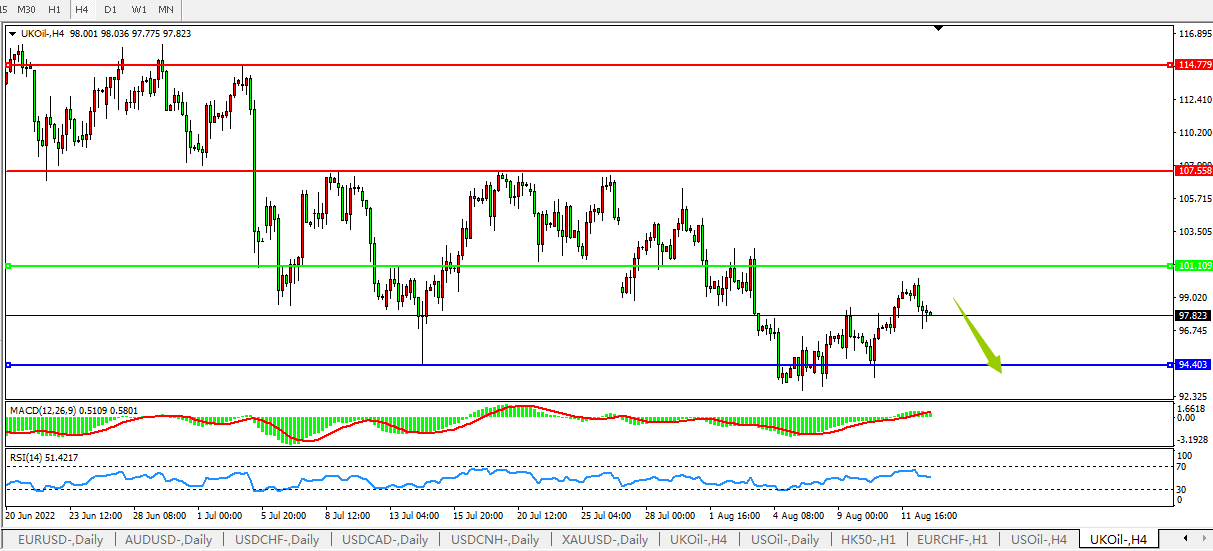Select the red horizontal line at 114.779
Viewport: 1213px width, 551px height.
[x=600, y=65]
